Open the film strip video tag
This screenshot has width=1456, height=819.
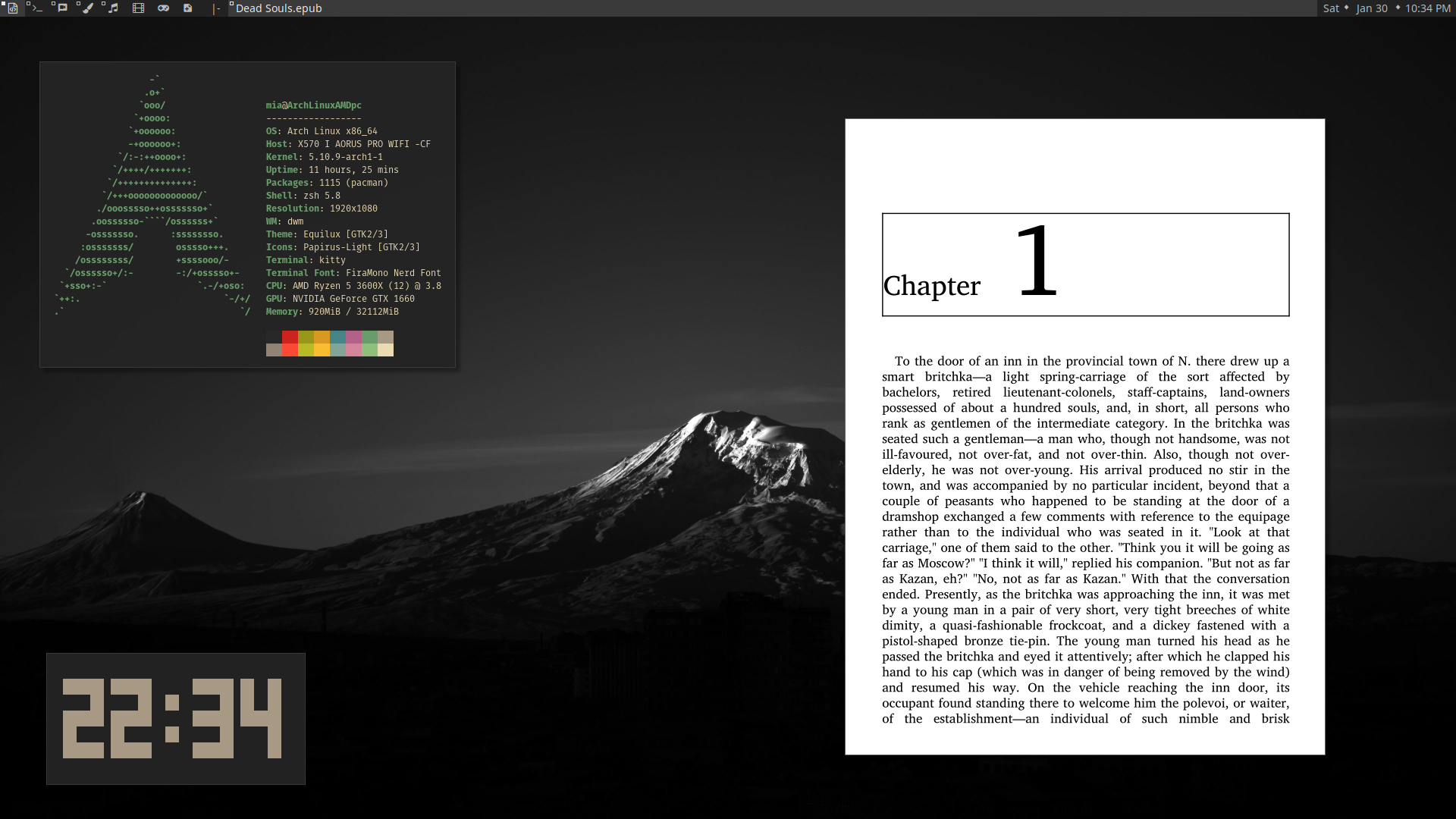(138, 8)
